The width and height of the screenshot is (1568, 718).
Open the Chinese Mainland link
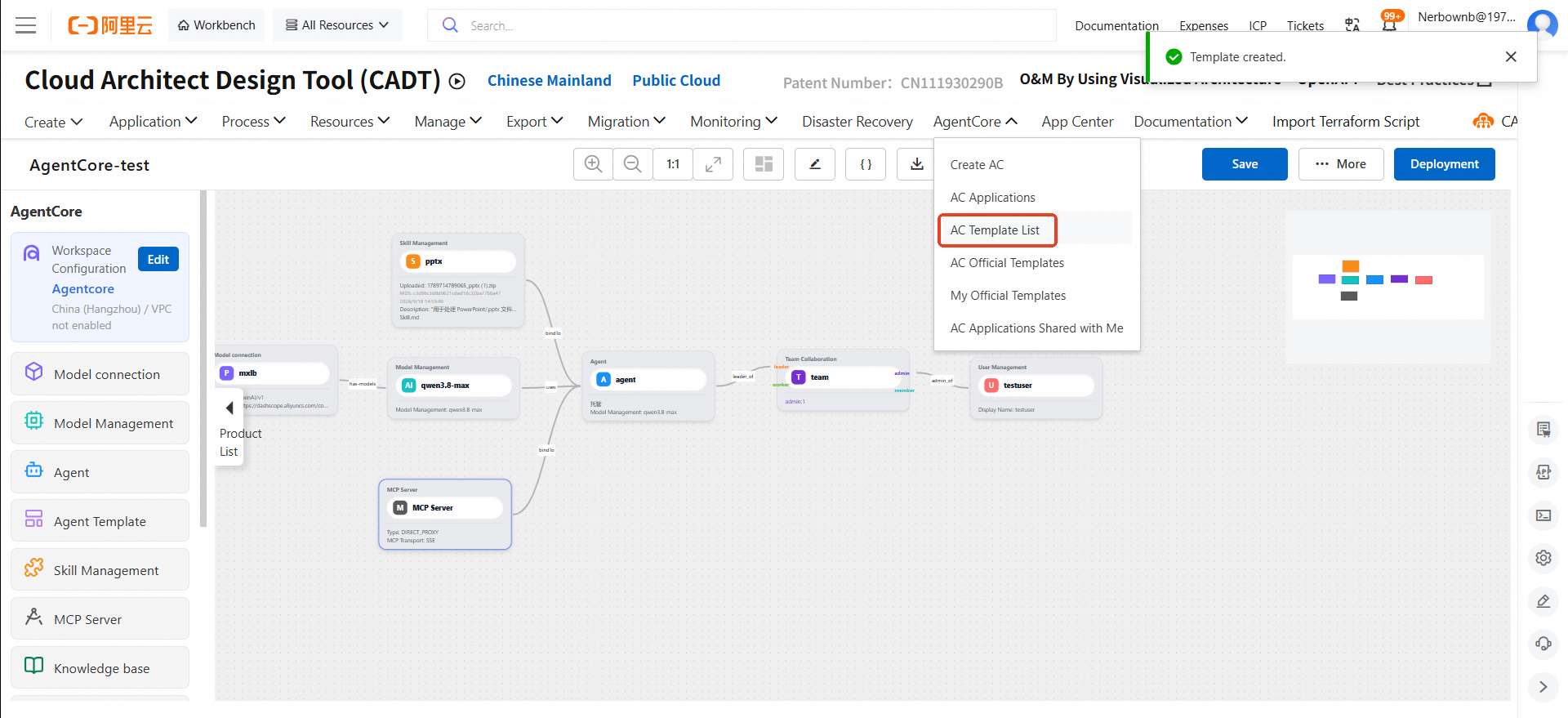point(550,81)
